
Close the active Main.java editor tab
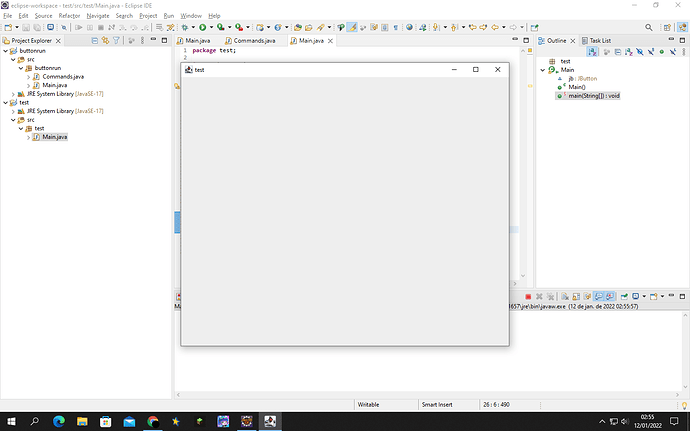point(330,41)
